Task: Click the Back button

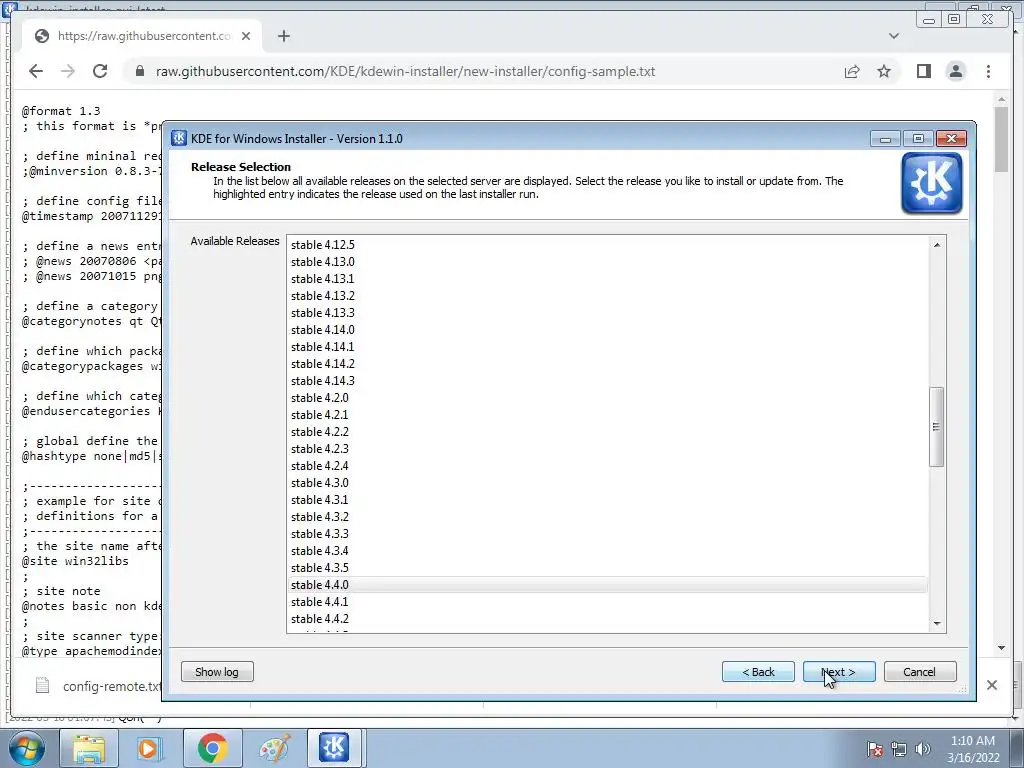Action: tap(758, 672)
